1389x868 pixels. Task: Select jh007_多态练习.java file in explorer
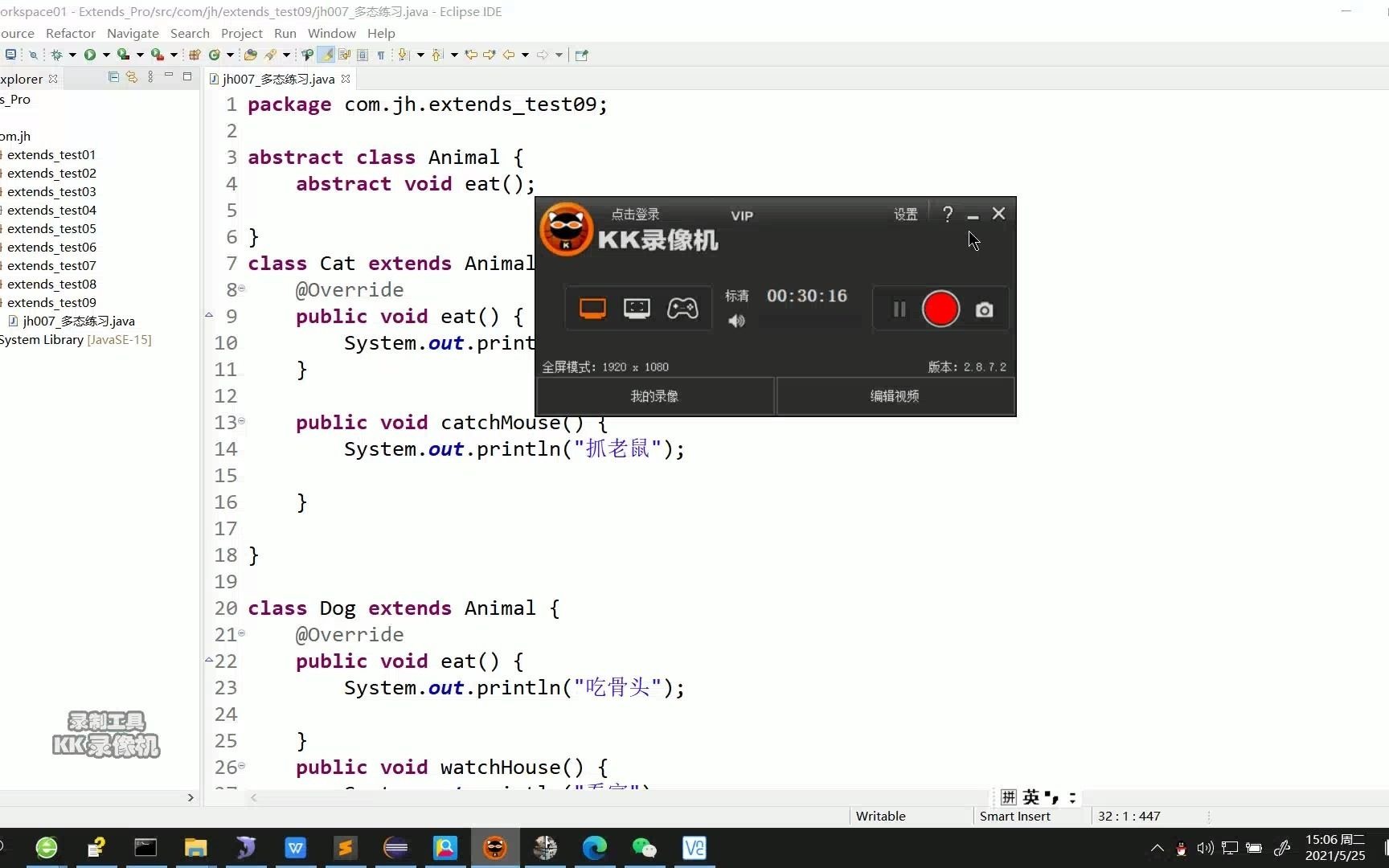click(79, 321)
